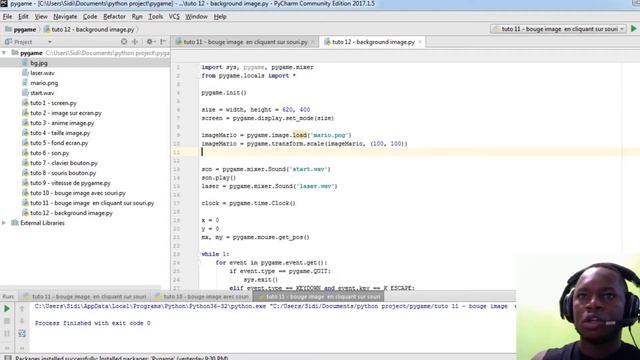Hide the Project tool window
Viewport: 640px width, 360px height.
[x=163, y=42]
